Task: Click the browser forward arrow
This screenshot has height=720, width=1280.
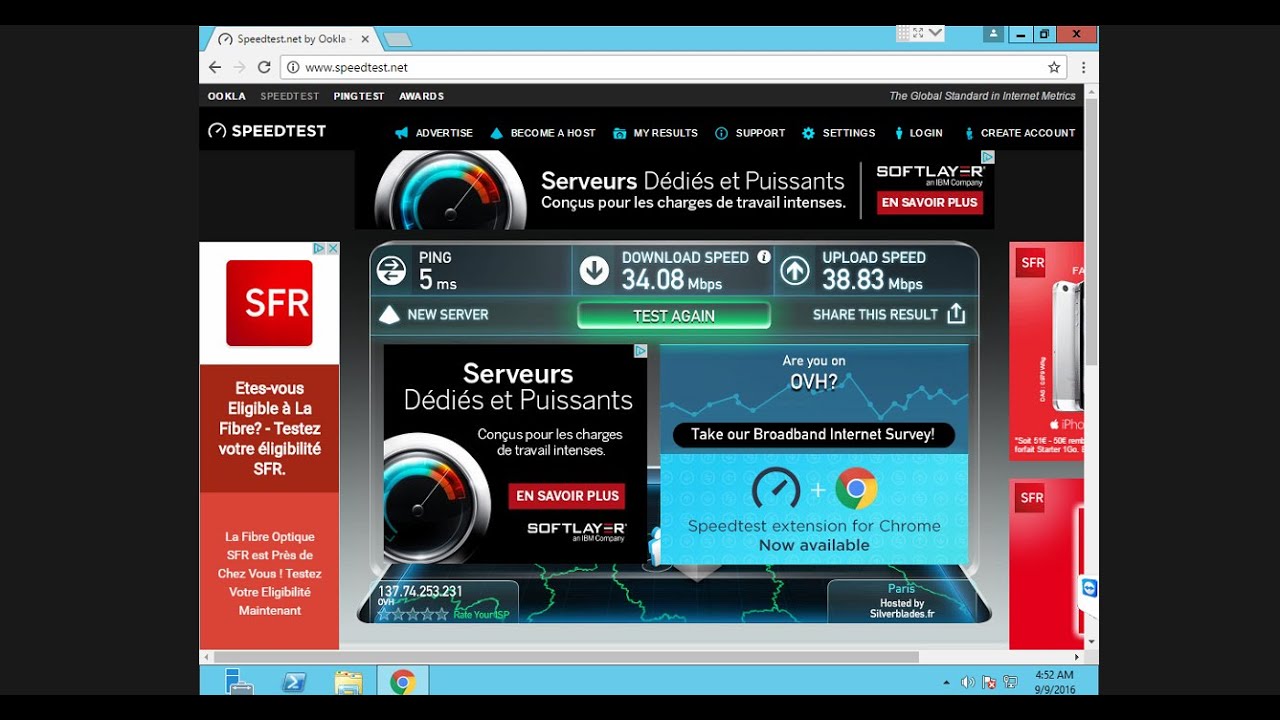Action: [239, 67]
